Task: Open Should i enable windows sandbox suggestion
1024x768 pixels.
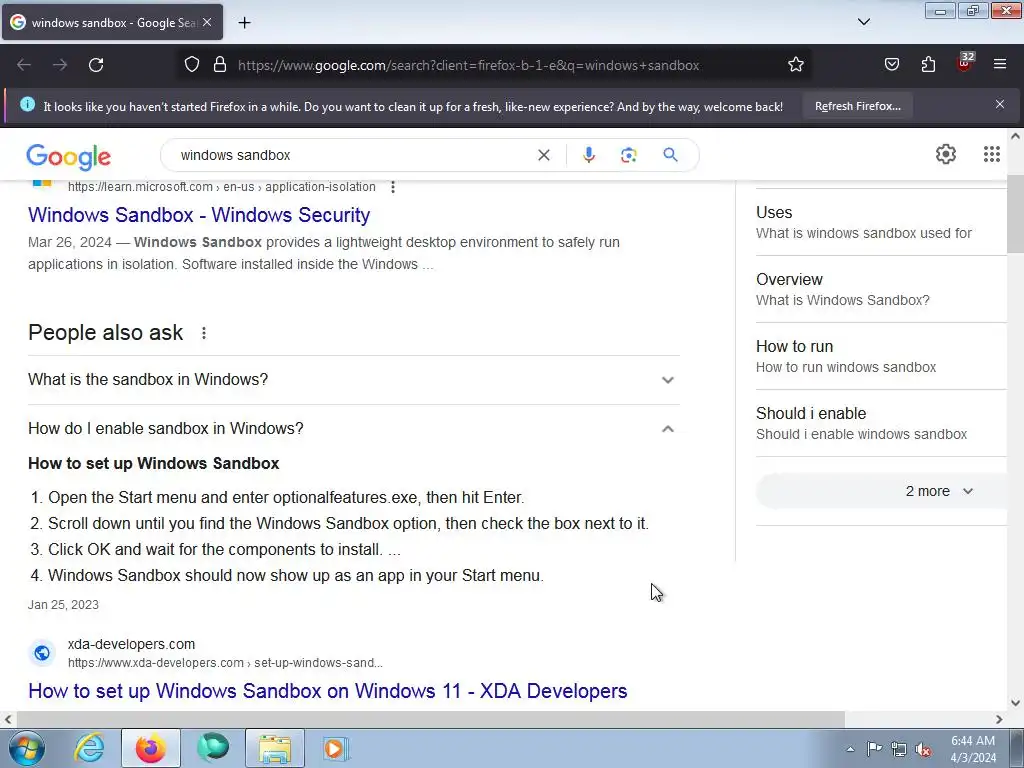Action: coord(880,423)
